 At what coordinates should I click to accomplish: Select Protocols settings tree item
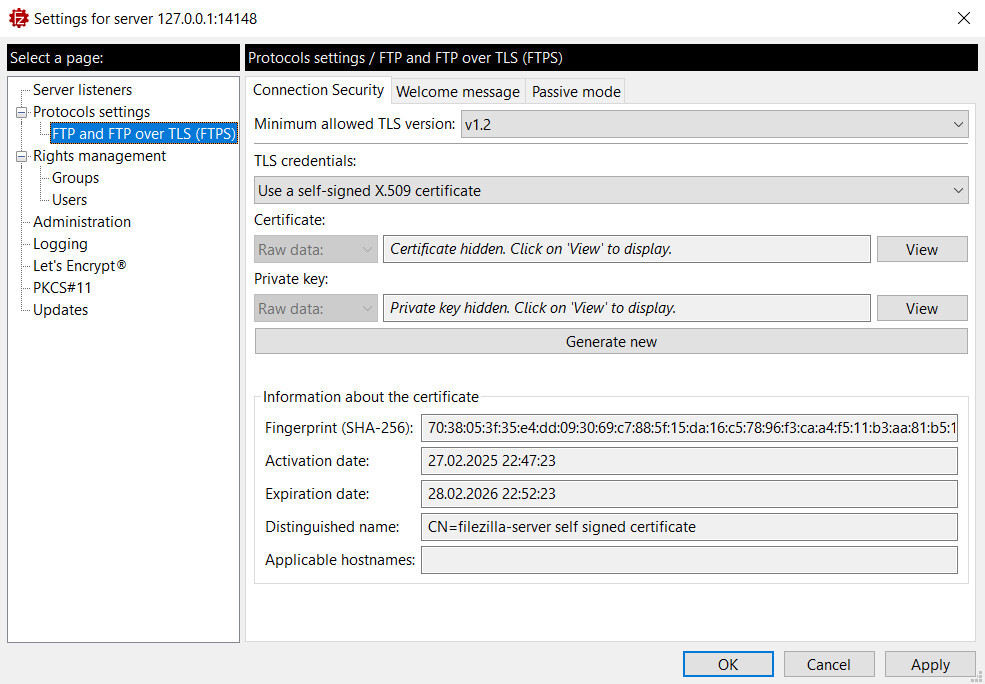[x=92, y=112]
